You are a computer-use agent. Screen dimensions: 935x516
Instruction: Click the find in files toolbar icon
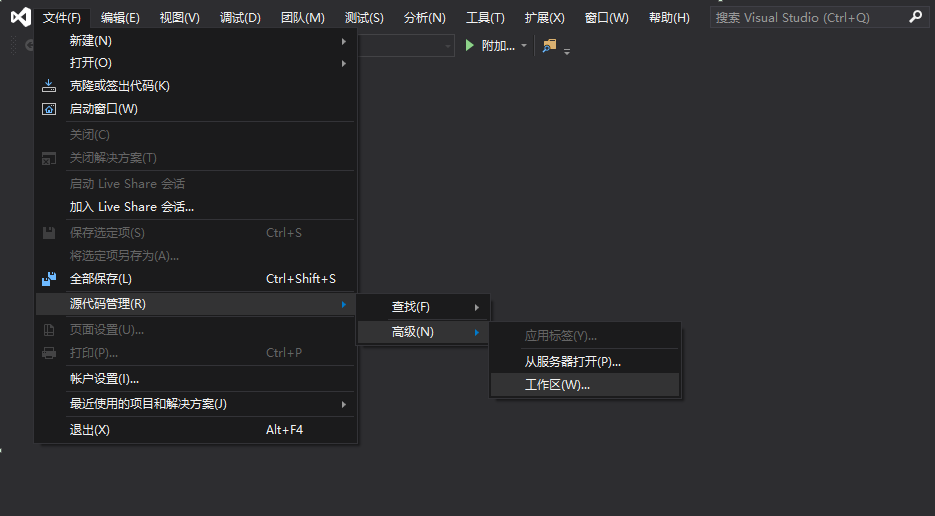(549, 45)
